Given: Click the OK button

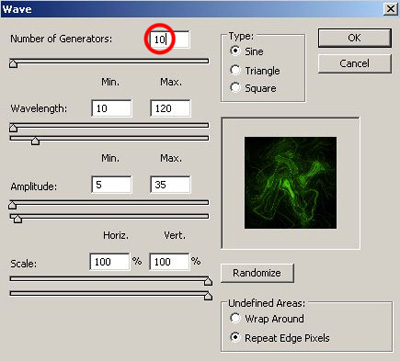Looking at the screenshot, I should click(355, 38).
